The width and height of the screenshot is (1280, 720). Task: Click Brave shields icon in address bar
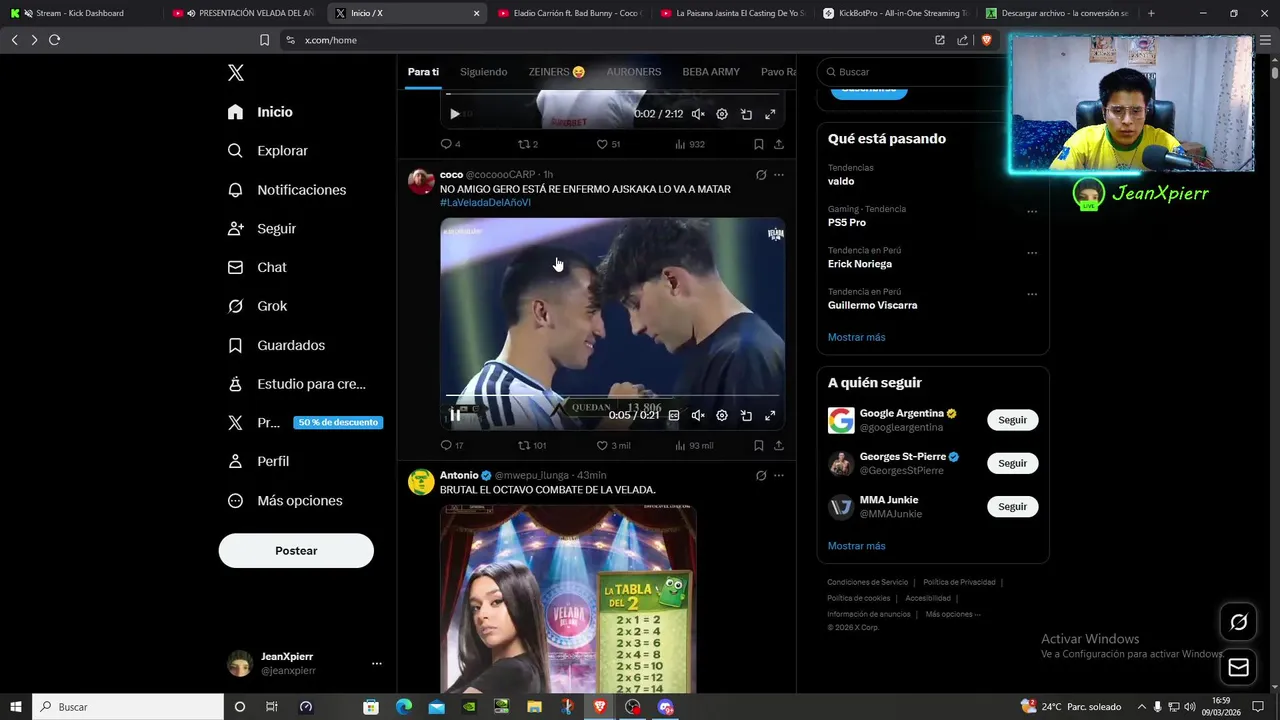(986, 40)
